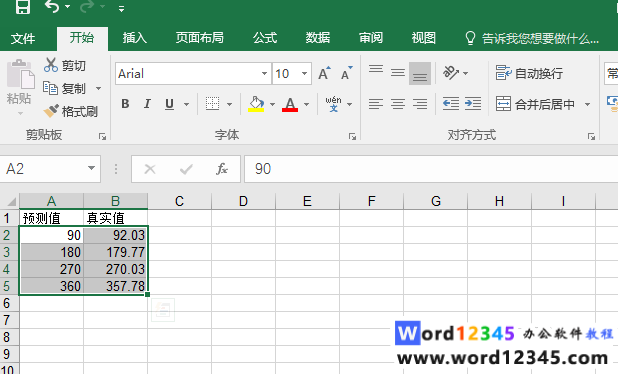Click the text orientation icon
Screen dimensions: 618x374
(451, 73)
